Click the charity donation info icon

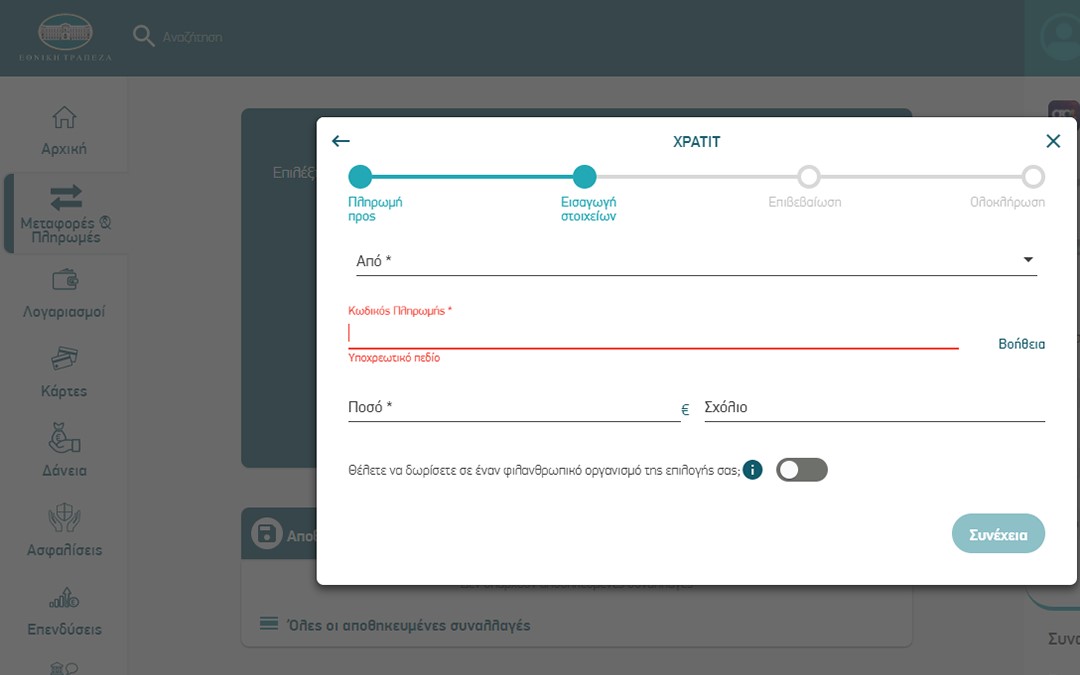(753, 470)
